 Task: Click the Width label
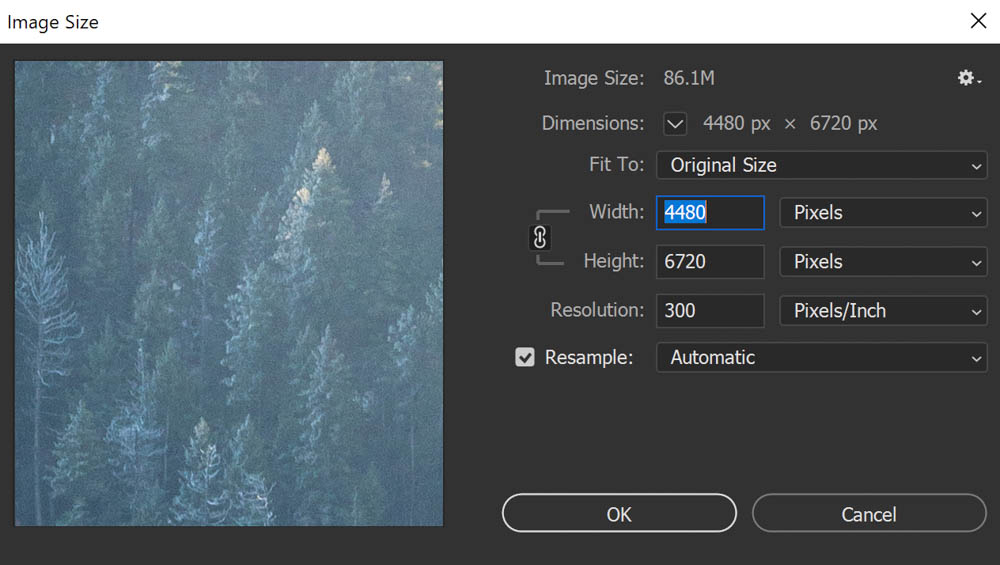(x=616, y=212)
